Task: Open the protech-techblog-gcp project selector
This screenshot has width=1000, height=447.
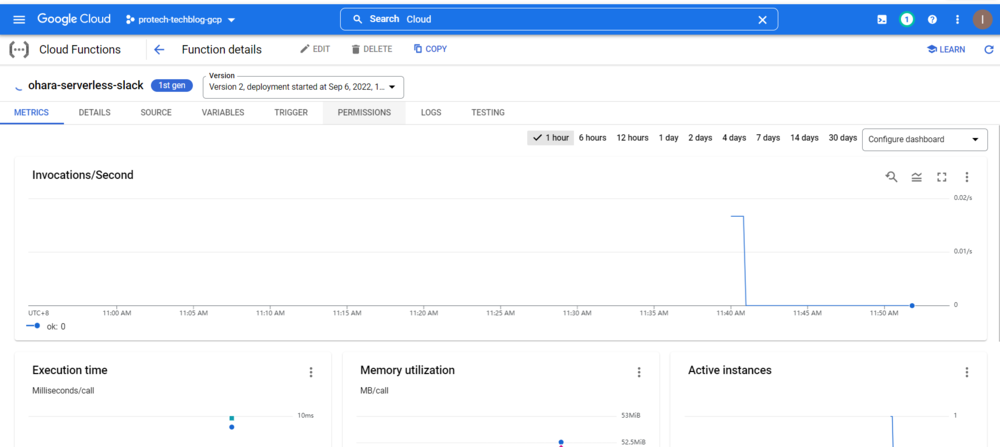Action: tap(180, 19)
